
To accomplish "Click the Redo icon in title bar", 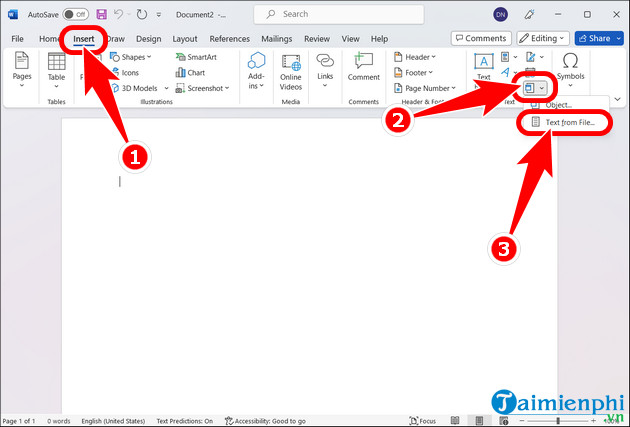I will [x=142, y=14].
